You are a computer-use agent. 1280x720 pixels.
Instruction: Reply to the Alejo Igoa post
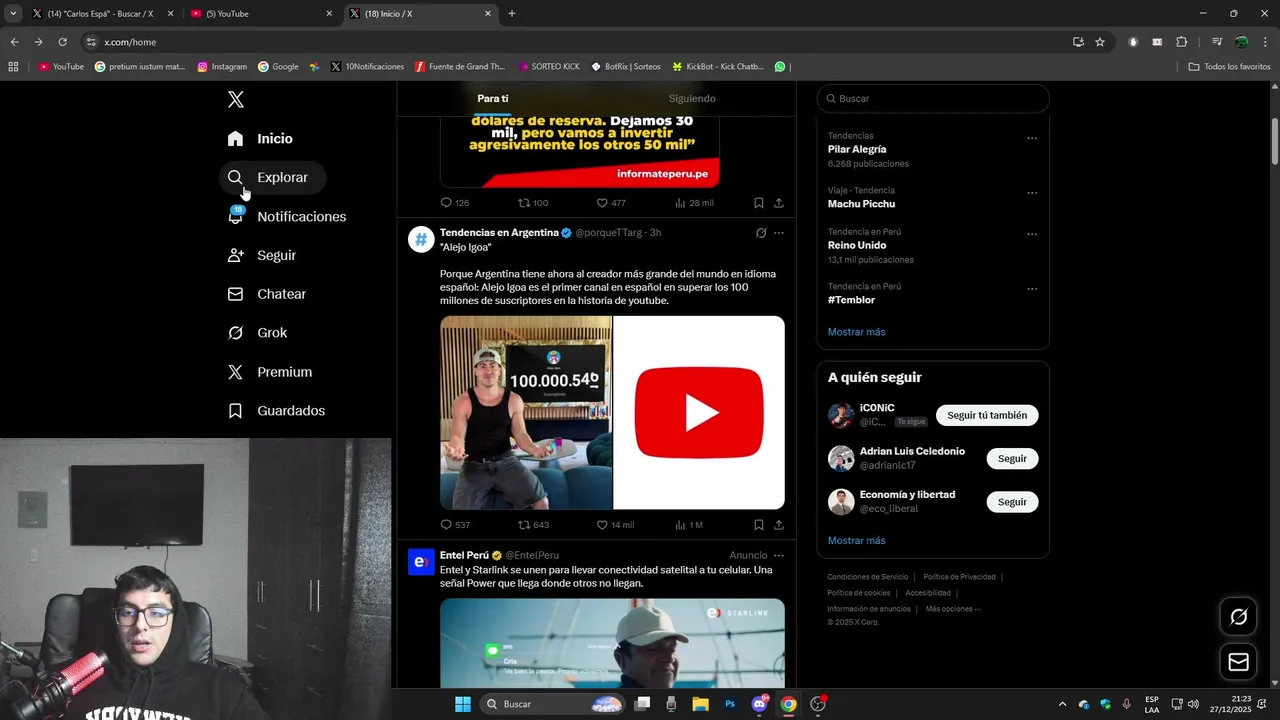pos(455,525)
